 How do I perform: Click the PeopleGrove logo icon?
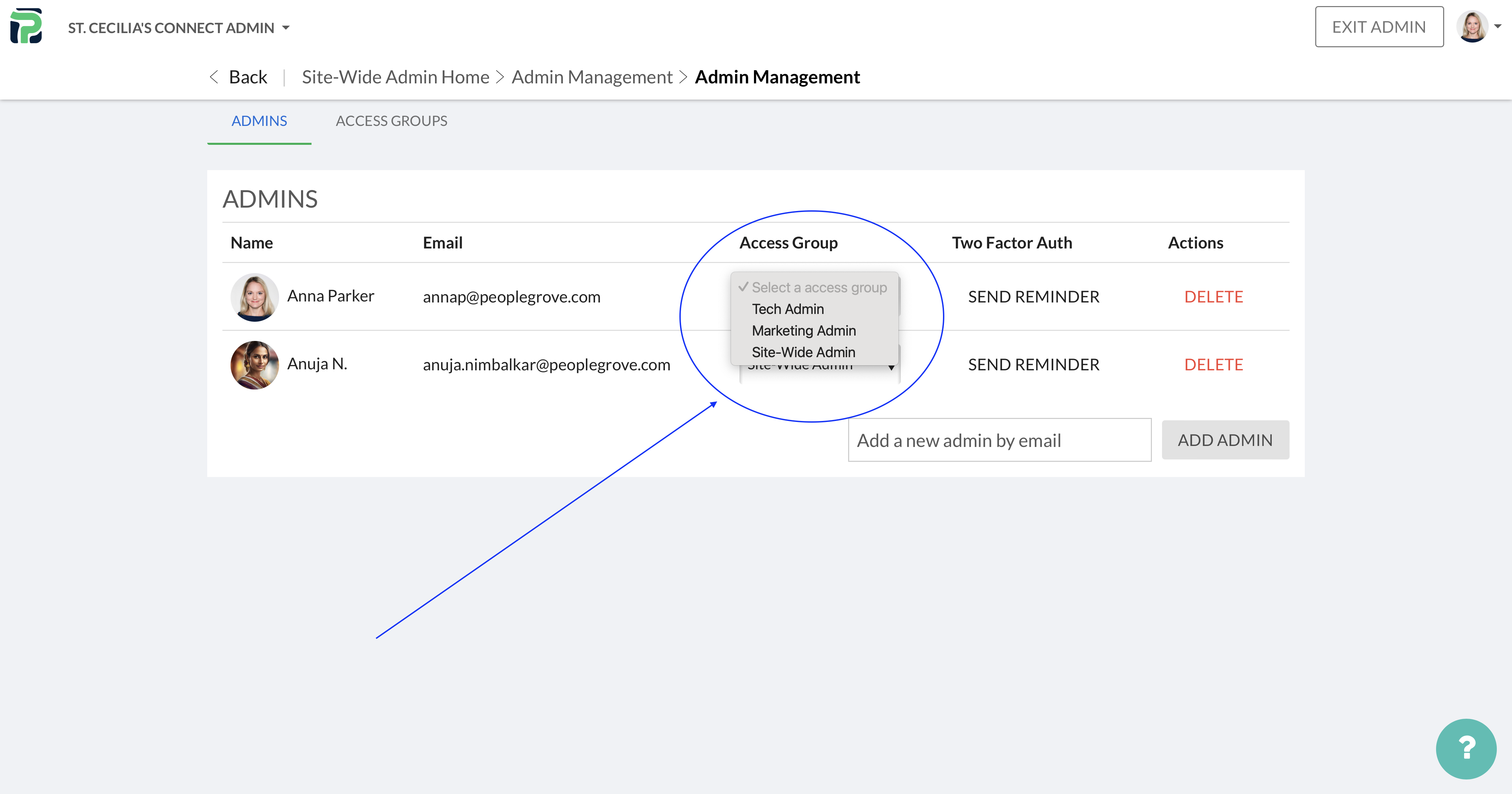click(x=26, y=26)
